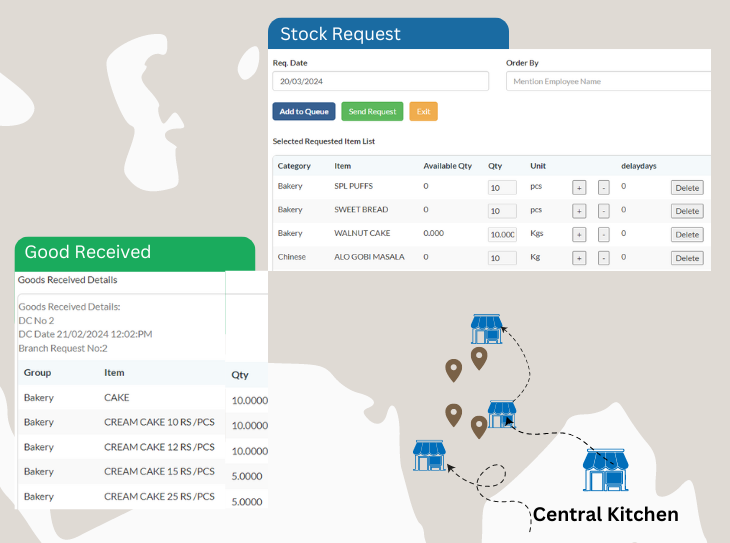This screenshot has width=730, height=543.
Task: Click the Category column header
Action: pos(294,166)
